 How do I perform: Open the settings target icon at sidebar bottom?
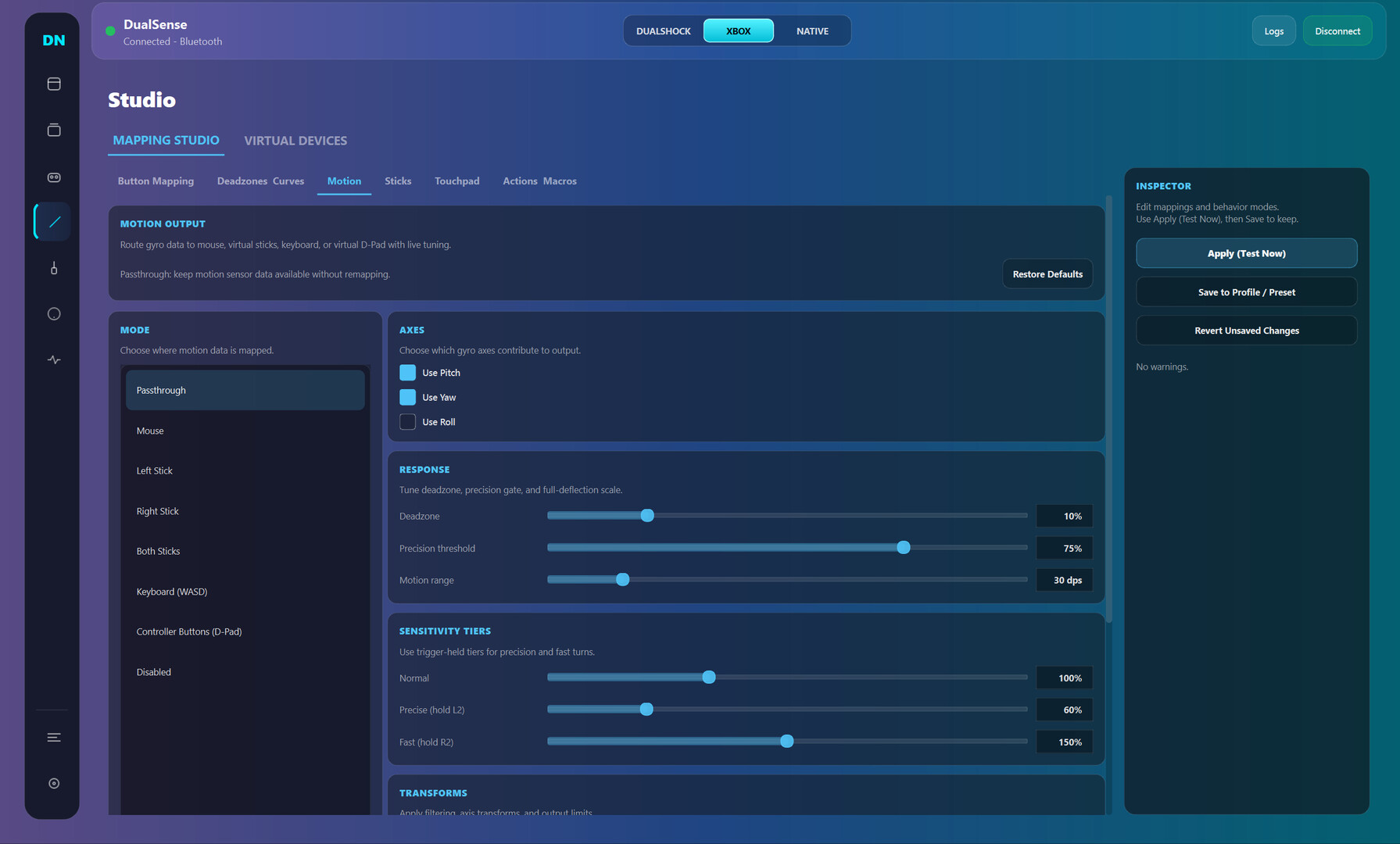tap(54, 784)
